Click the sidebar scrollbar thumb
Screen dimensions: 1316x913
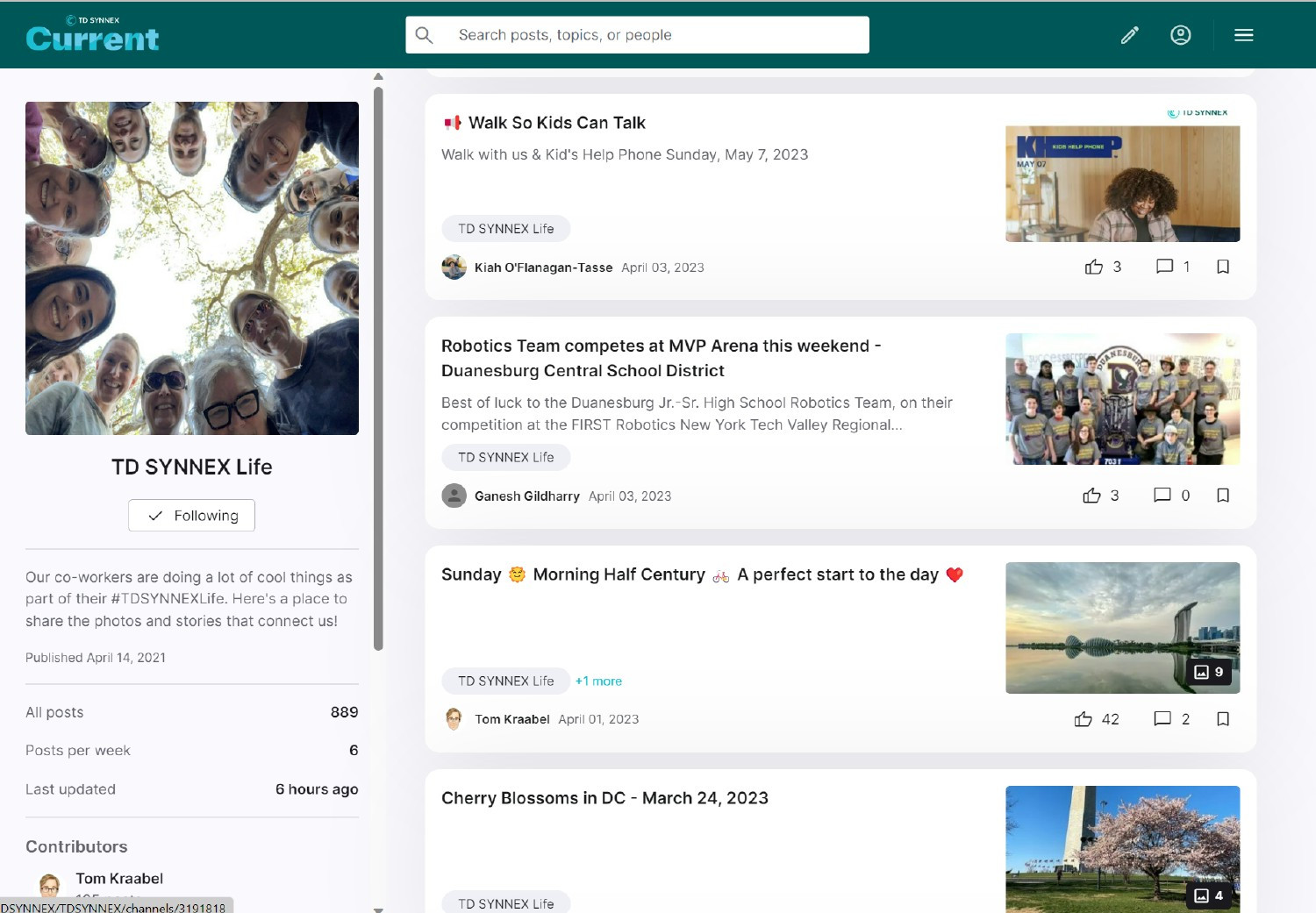pos(378,368)
